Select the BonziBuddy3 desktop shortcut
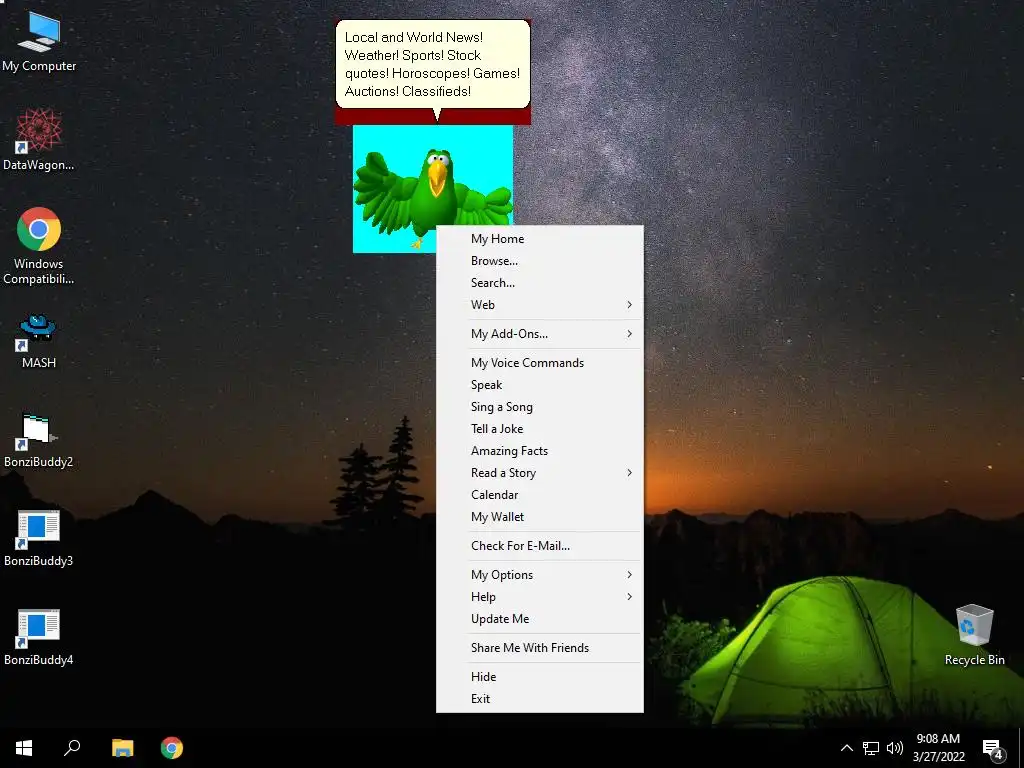The height and width of the screenshot is (768, 1024). click(x=39, y=539)
